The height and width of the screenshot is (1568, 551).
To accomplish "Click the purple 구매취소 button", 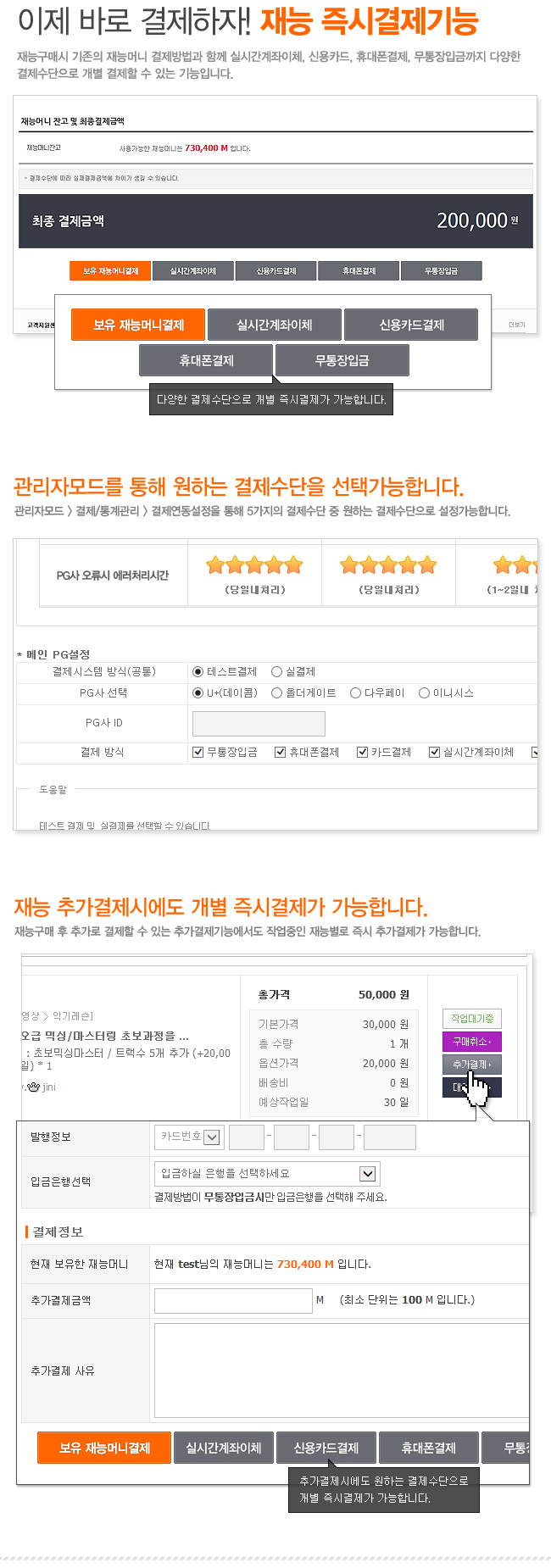I will coord(471,1042).
